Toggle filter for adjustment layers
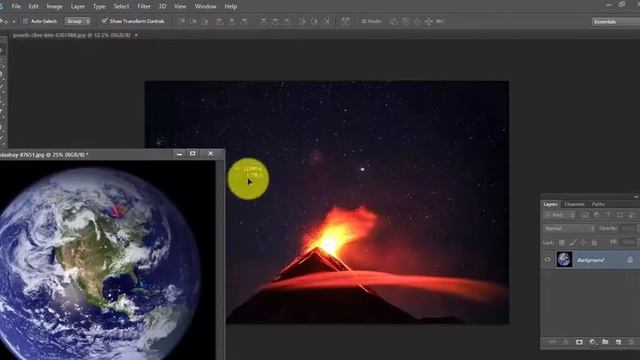This screenshot has height=360, width=640. [597, 215]
